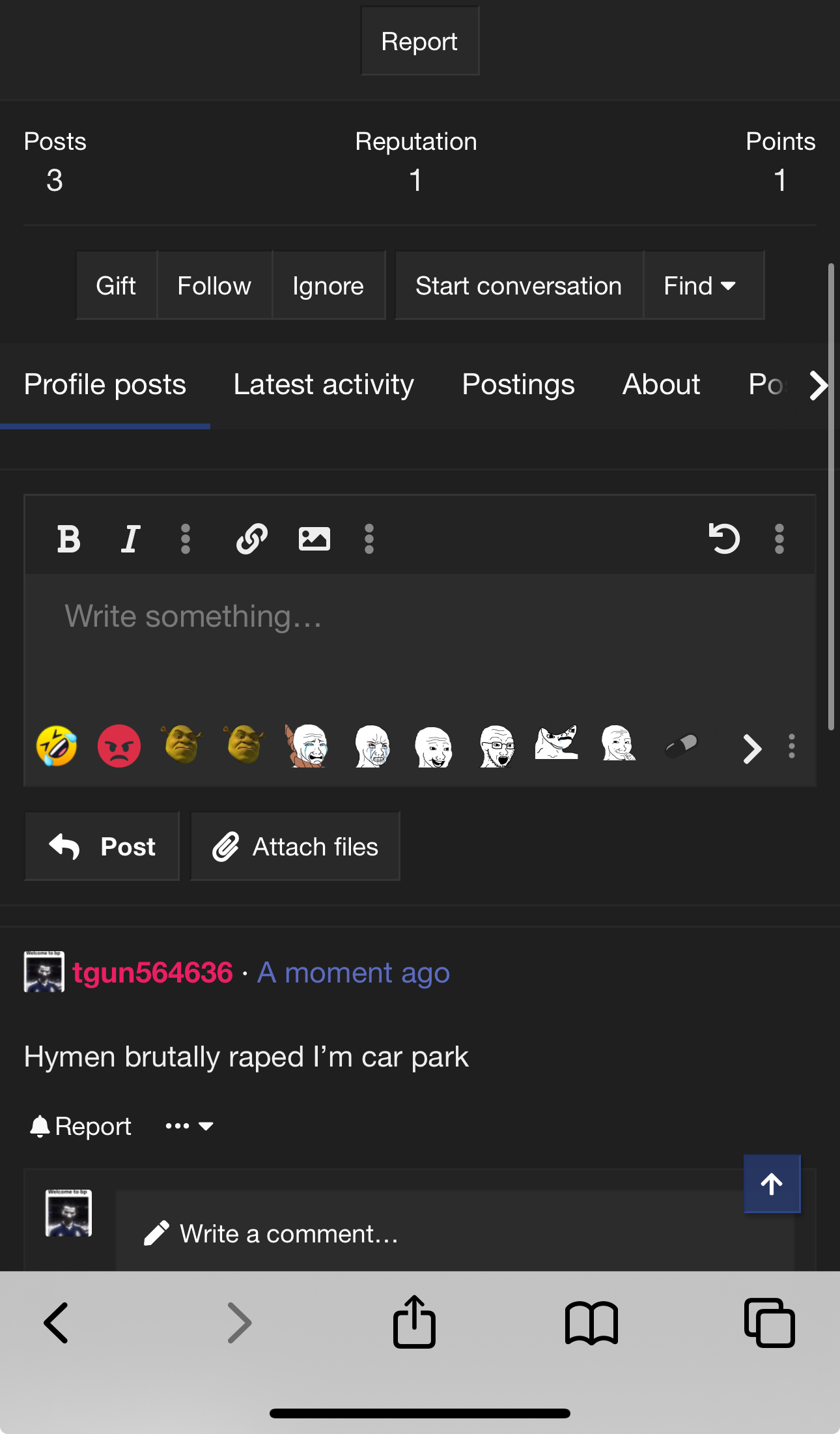Insert a link using the chain icon

[252, 539]
